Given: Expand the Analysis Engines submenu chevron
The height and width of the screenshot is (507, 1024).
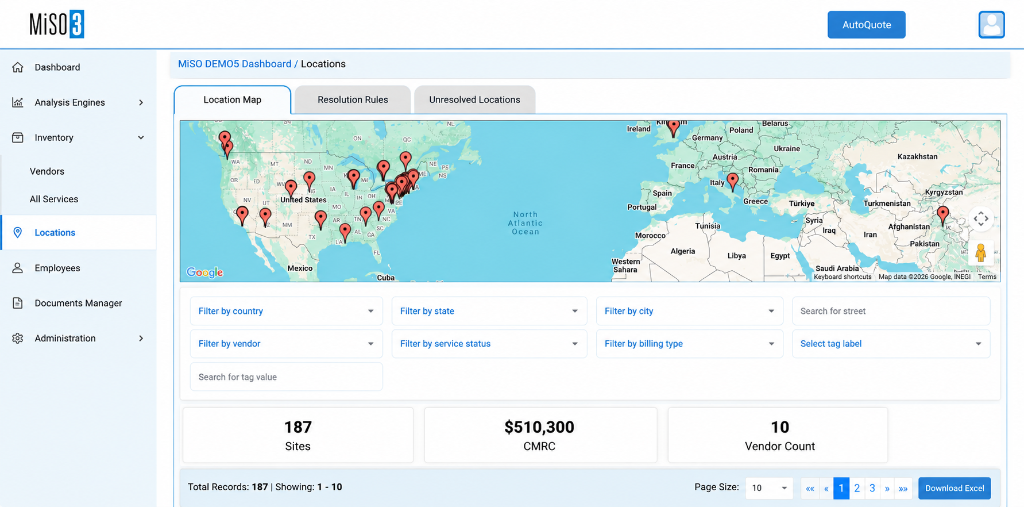Looking at the screenshot, I should pyautogui.click(x=141, y=103).
